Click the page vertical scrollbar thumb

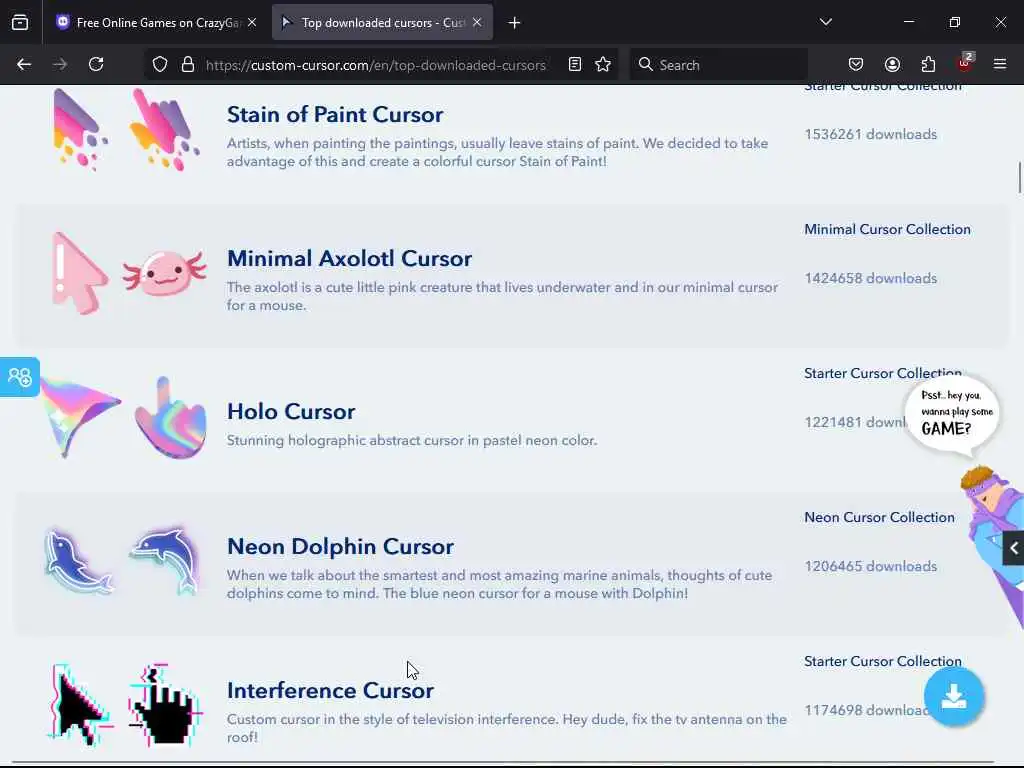point(1019,177)
